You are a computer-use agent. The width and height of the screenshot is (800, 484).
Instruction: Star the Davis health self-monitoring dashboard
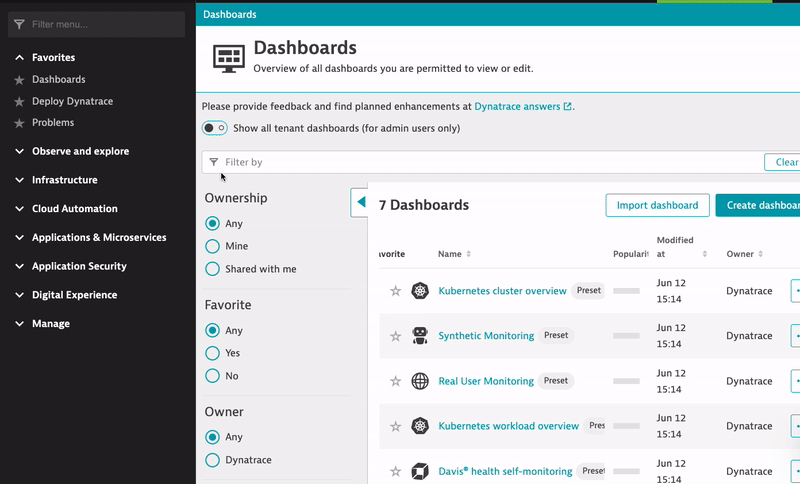click(x=395, y=471)
